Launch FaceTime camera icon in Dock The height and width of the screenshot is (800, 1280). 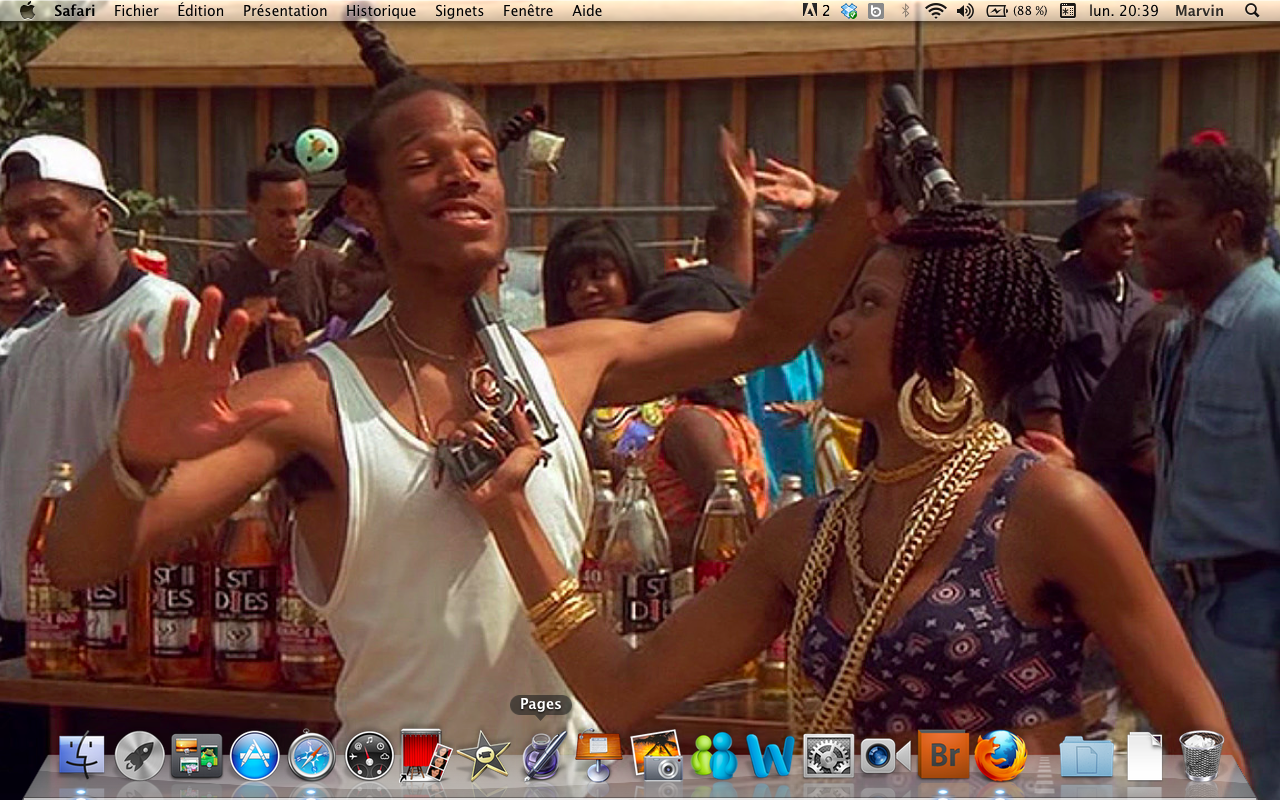point(886,756)
